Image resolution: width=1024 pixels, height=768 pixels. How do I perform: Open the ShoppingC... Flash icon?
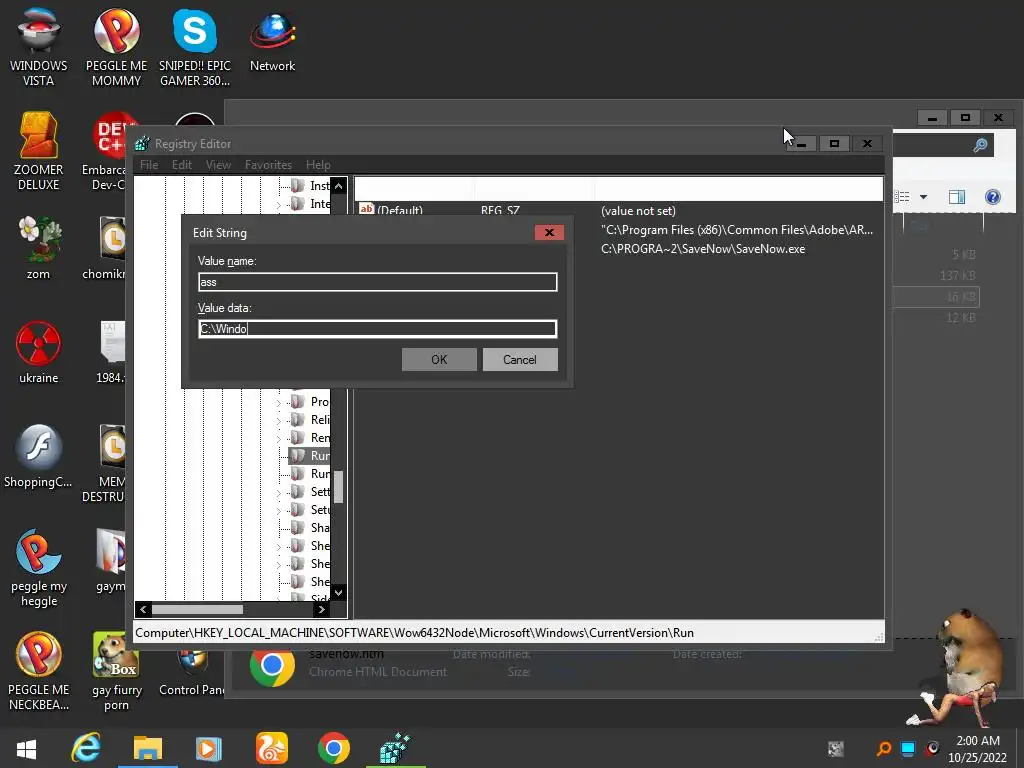pyautogui.click(x=39, y=456)
